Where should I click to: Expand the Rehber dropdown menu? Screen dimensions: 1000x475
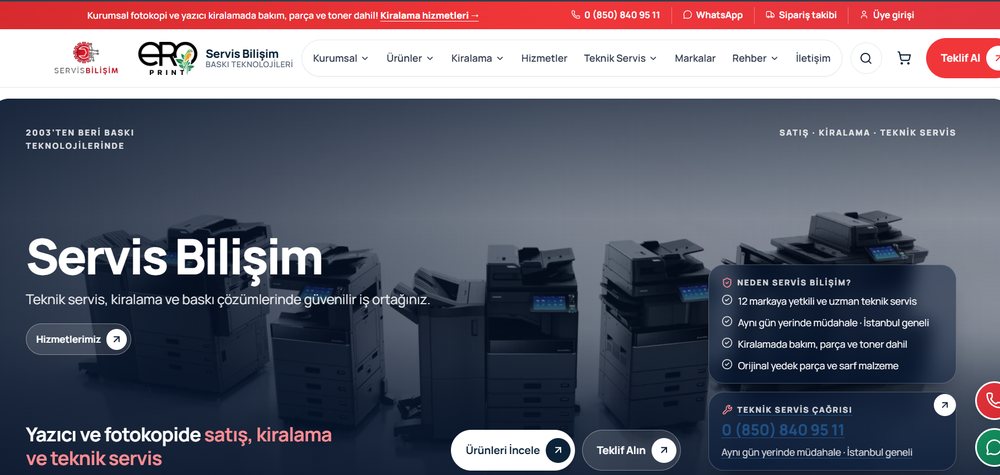(755, 58)
